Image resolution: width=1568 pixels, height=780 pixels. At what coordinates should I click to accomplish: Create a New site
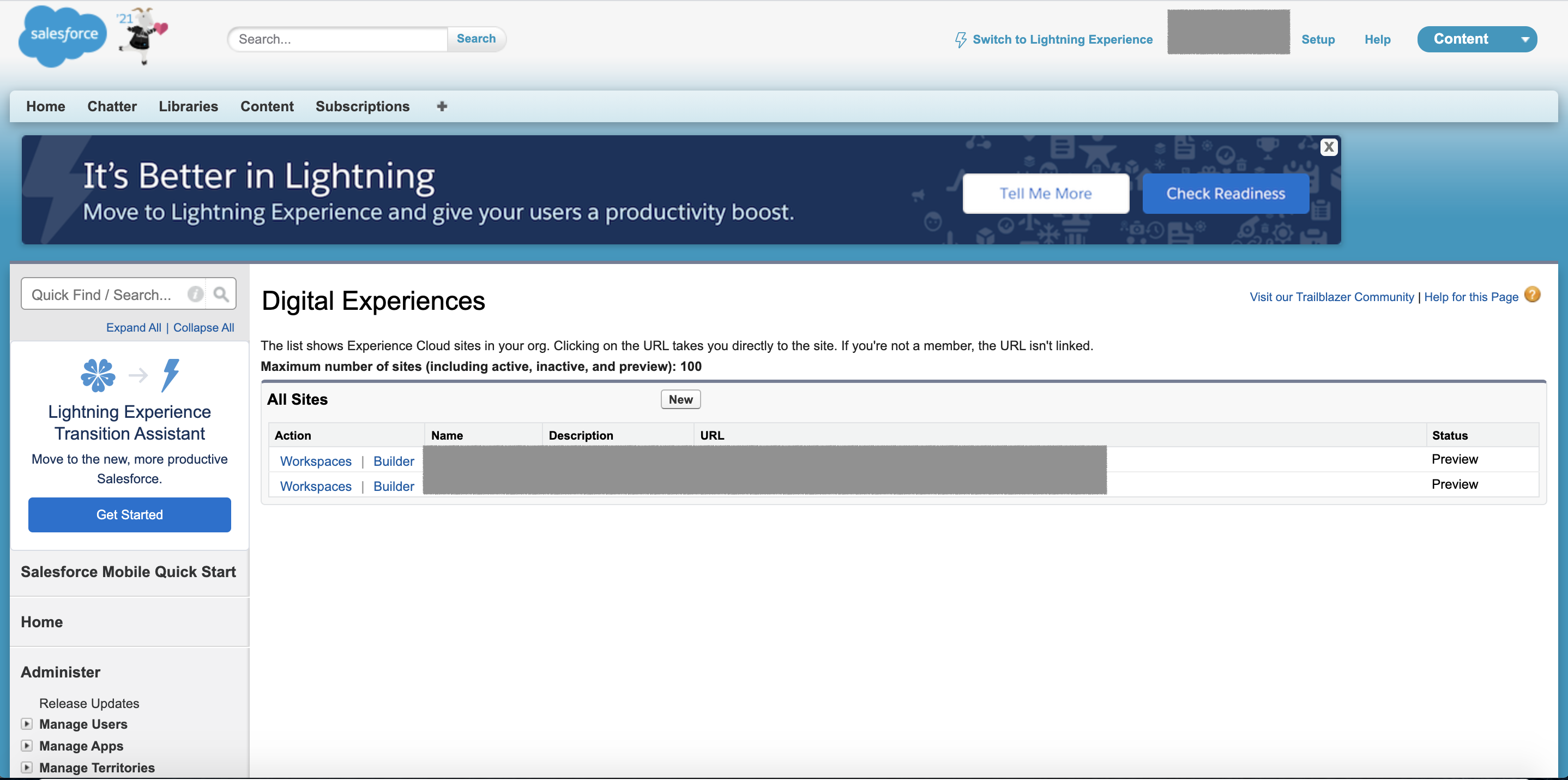(680, 399)
